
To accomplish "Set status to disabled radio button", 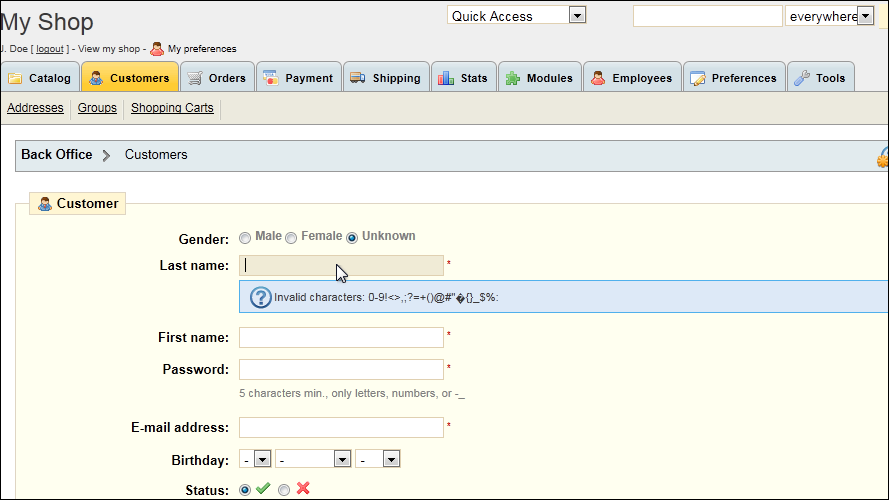I will click(x=284, y=490).
